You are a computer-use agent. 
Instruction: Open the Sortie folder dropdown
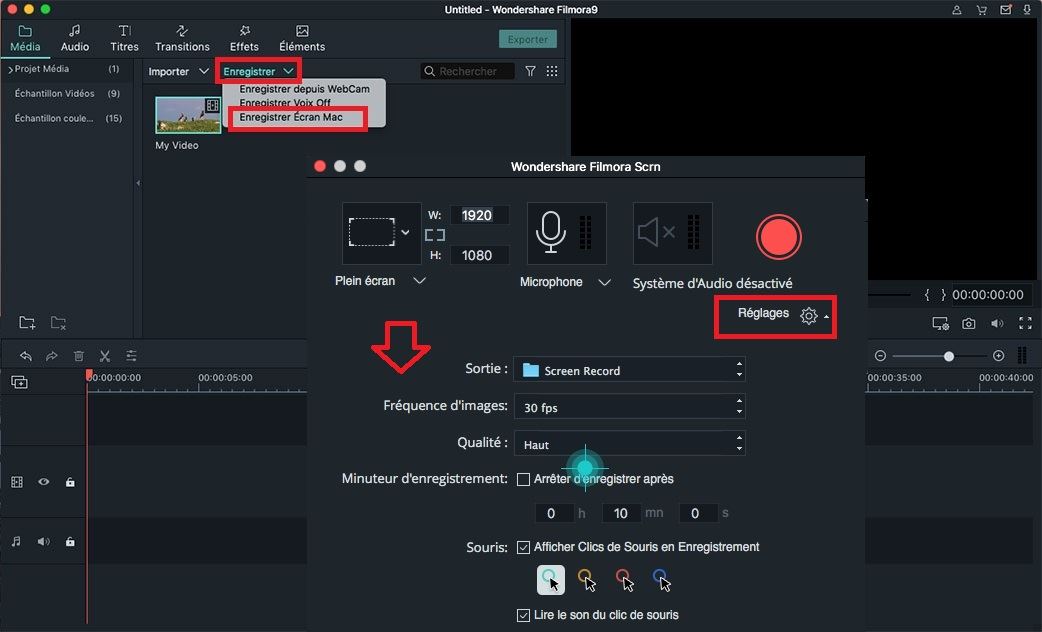pos(629,370)
